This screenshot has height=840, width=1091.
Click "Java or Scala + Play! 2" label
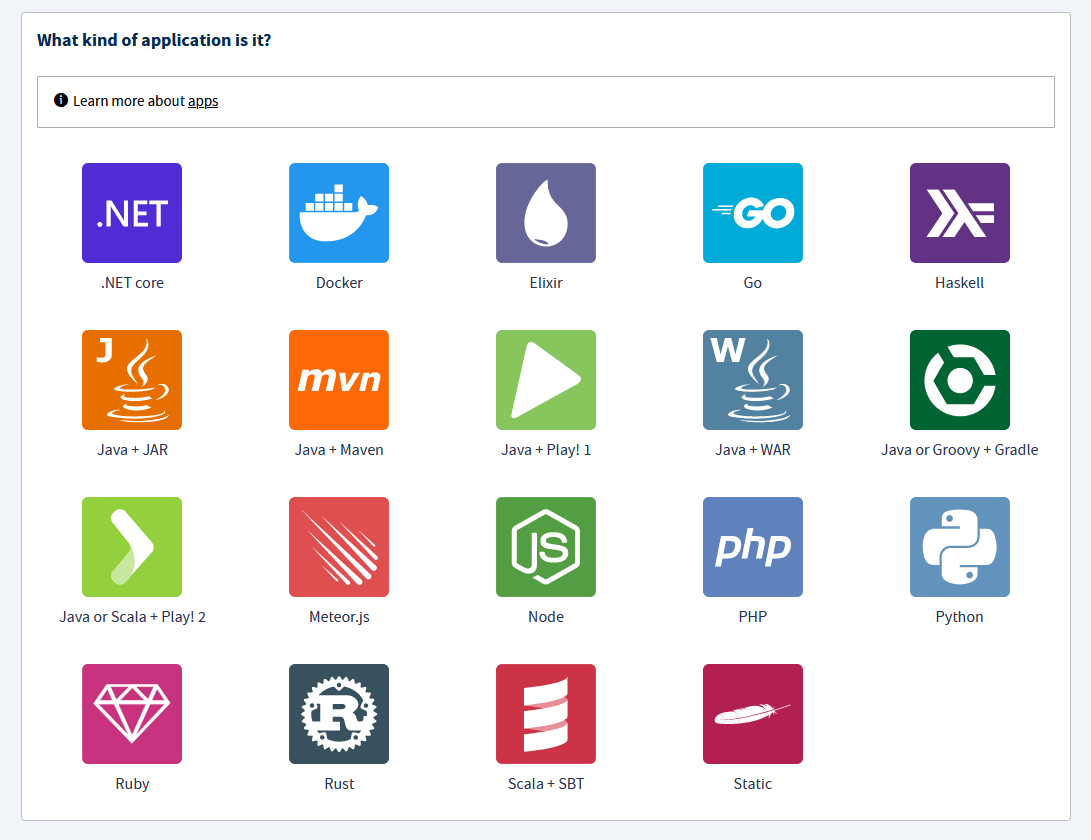point(132,617)
